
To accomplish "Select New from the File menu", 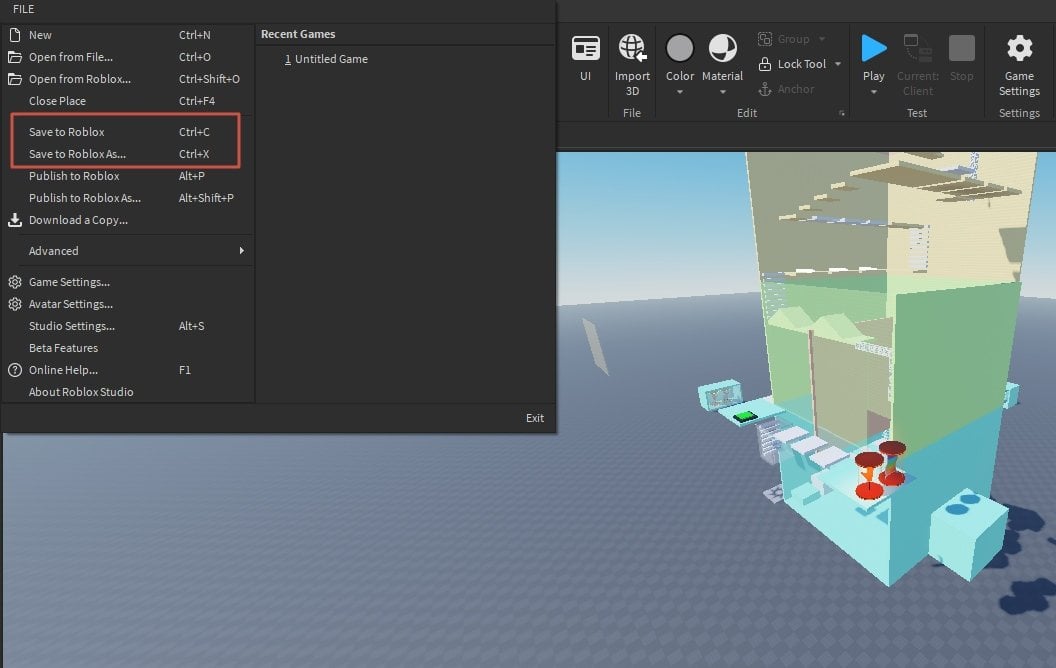I will (127, 35).
